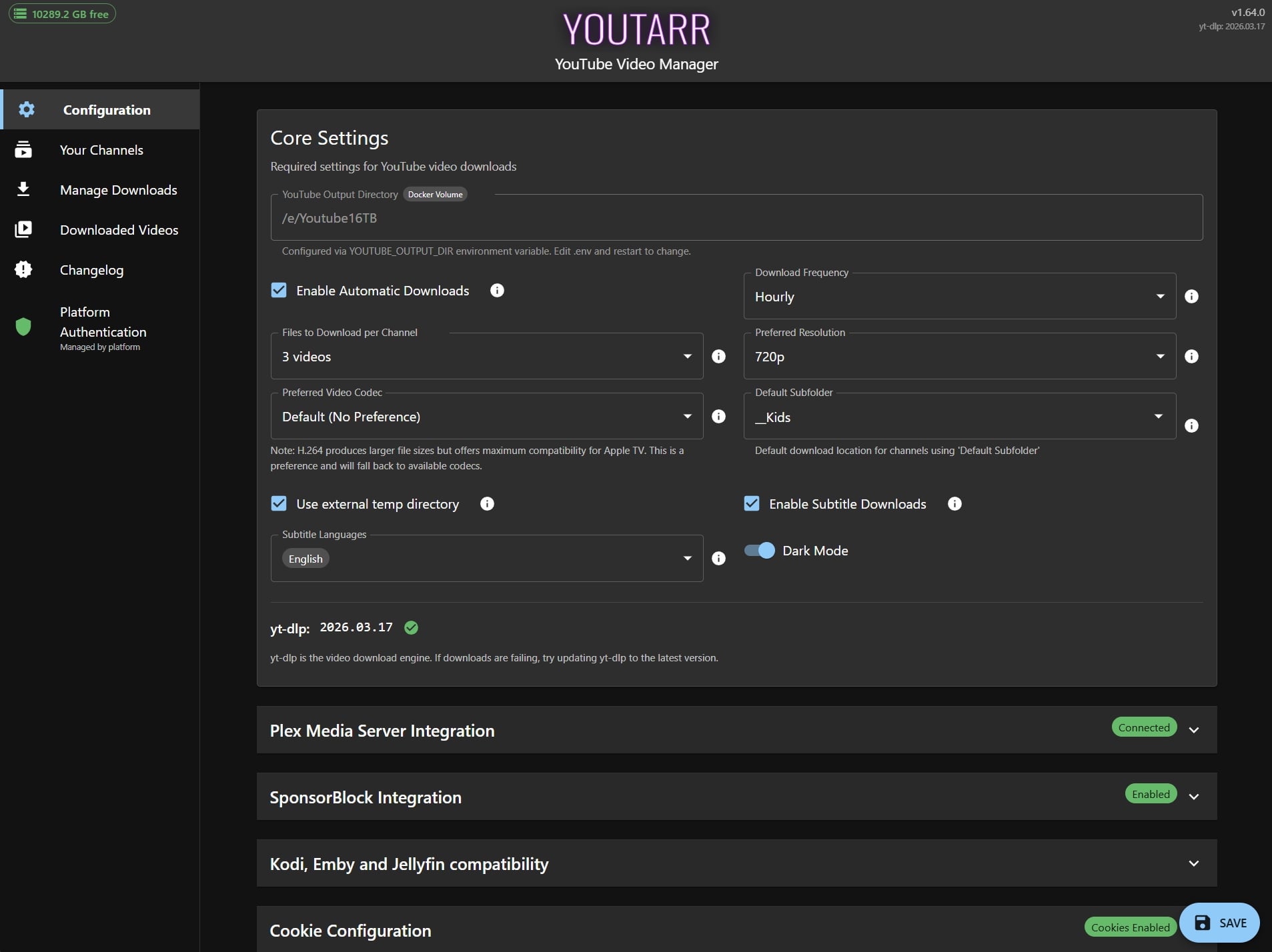Click the Platform Authentication shield icon
Image resolution: width=1272 pixels, height=952 pixels.
coord(23,327)
